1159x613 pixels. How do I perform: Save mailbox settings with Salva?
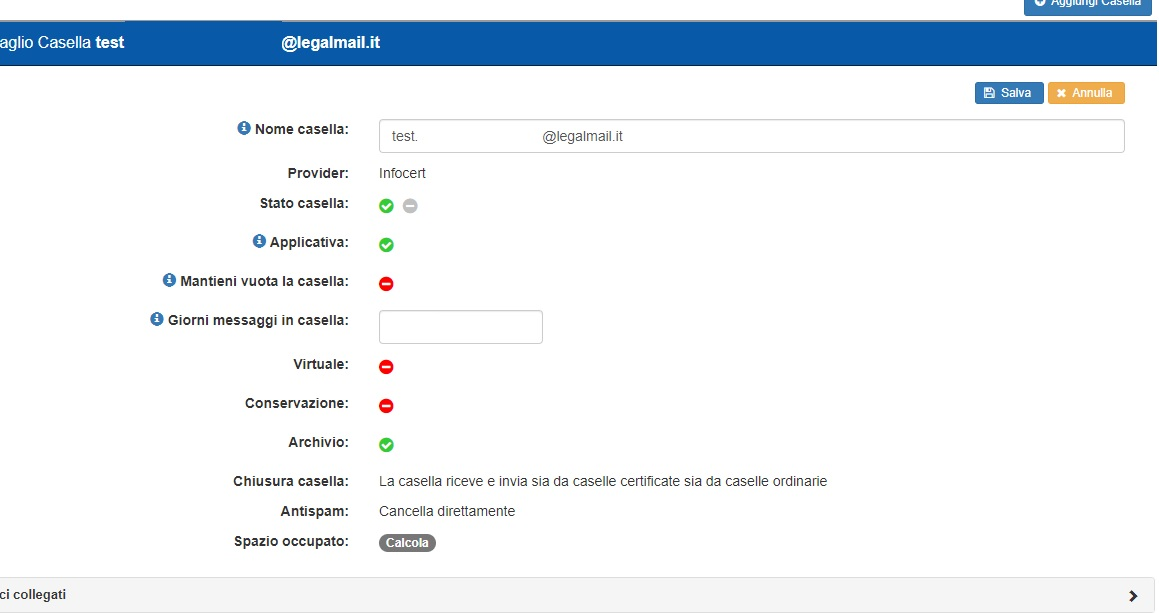pyautogui.click(x=1009, y=93)
